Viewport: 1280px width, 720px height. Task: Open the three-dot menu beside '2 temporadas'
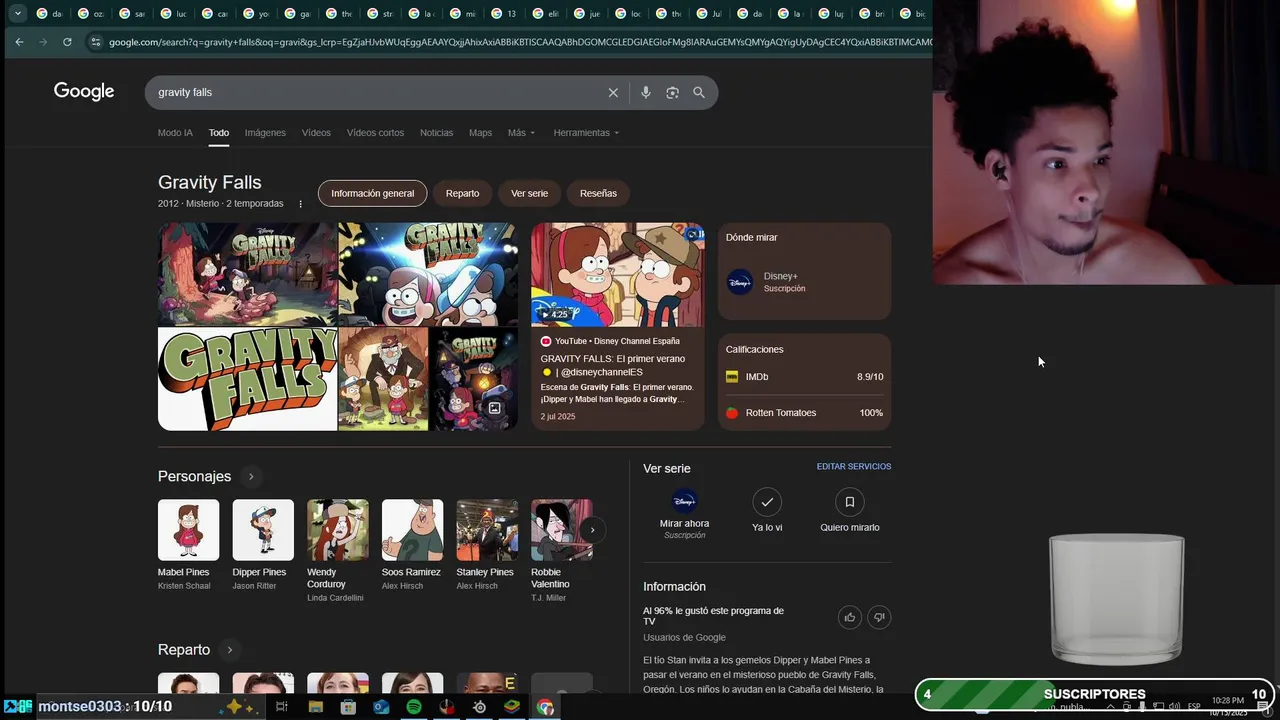click(300, 204)
